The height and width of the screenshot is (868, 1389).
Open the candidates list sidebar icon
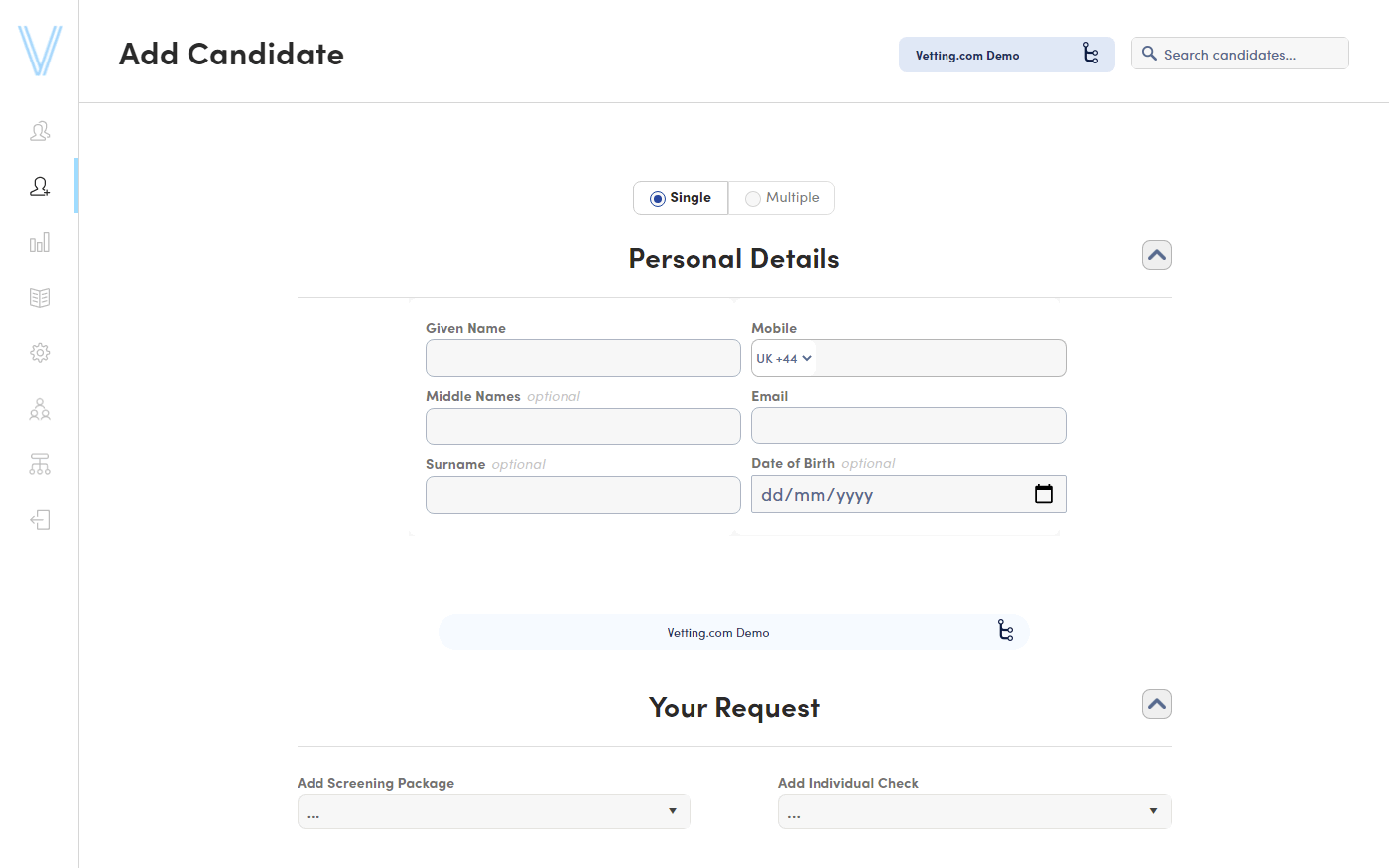click(40, 131)
